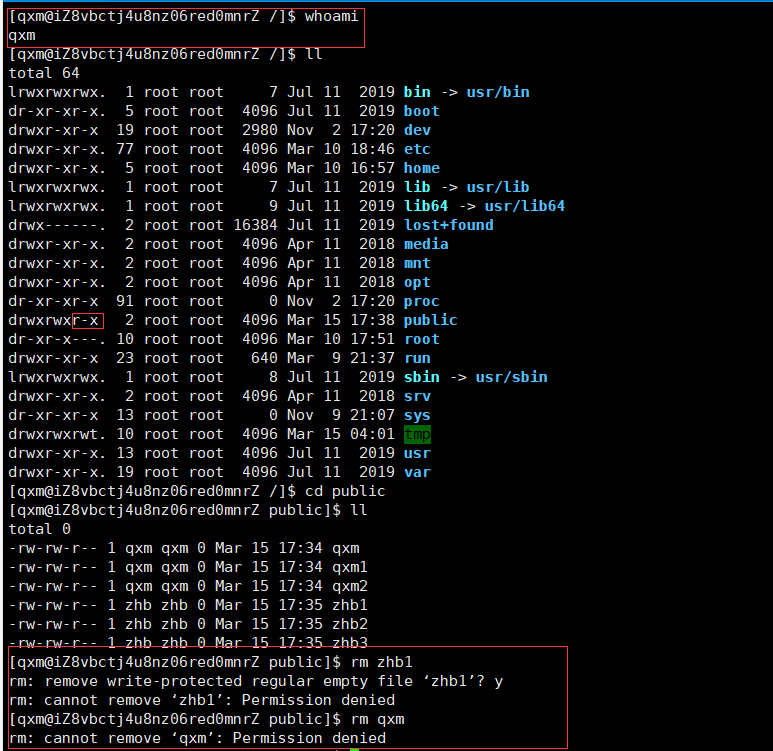Click the 'sbin' directory name
The height and width of the screenshot is (751, 773).
point(422,377)
